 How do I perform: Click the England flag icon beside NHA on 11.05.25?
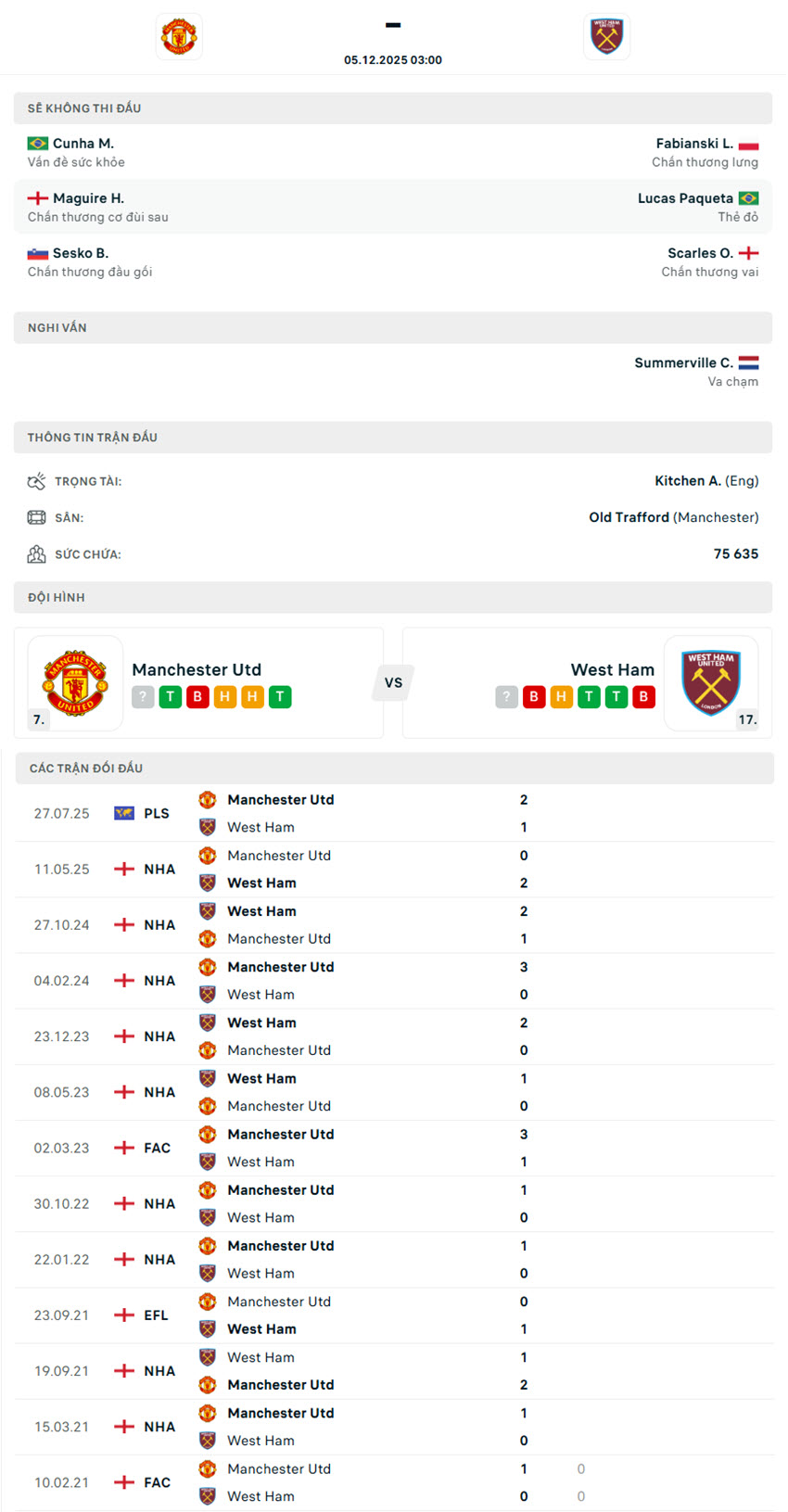[x=122, y=869]
